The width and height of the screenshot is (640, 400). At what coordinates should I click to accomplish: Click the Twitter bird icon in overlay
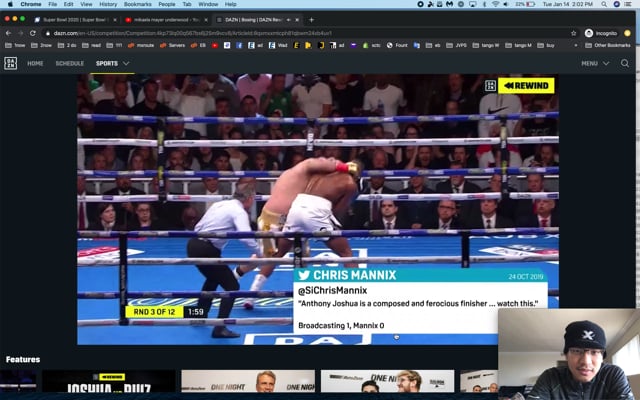click(304, 275)
